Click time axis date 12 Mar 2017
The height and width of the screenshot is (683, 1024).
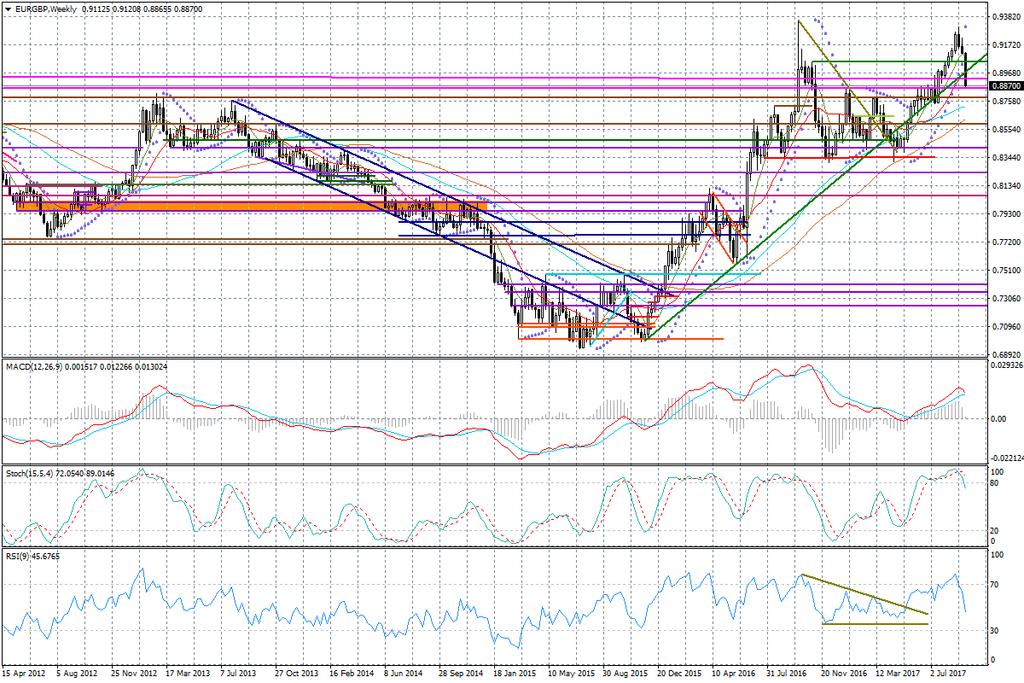[898, 671]
